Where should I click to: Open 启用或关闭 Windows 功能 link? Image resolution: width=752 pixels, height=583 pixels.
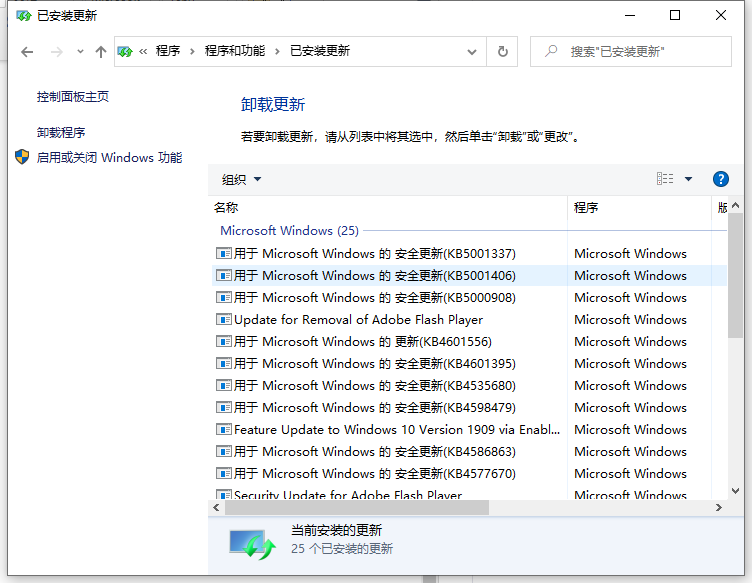click(x=109, y=158)
